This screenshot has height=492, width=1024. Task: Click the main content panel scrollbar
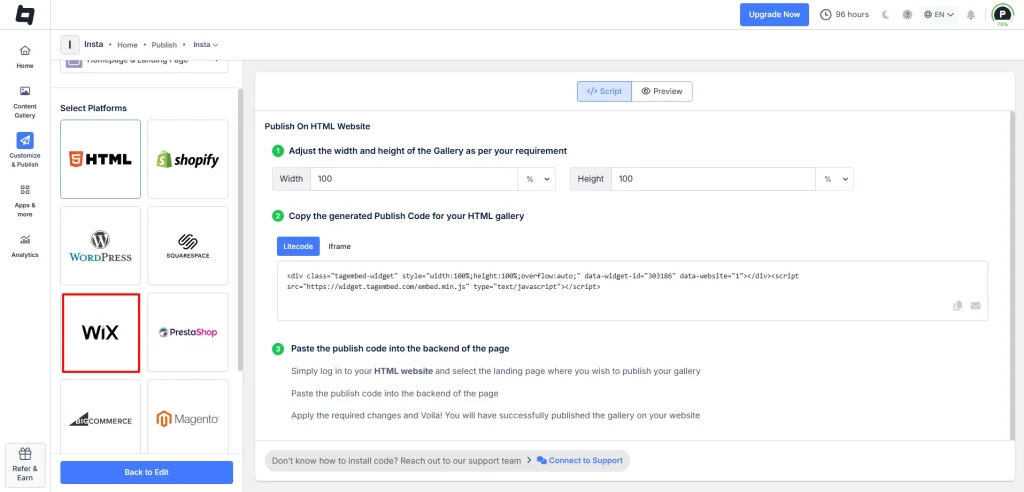(1012, 274)
